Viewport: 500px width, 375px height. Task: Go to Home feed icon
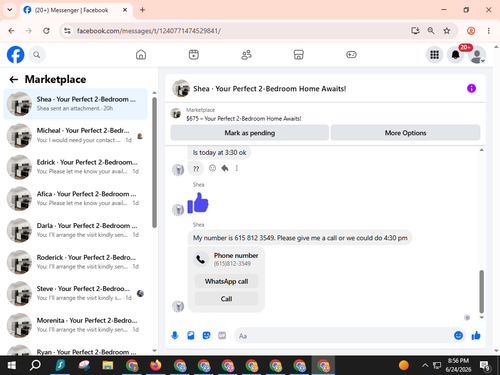point(141,55)
